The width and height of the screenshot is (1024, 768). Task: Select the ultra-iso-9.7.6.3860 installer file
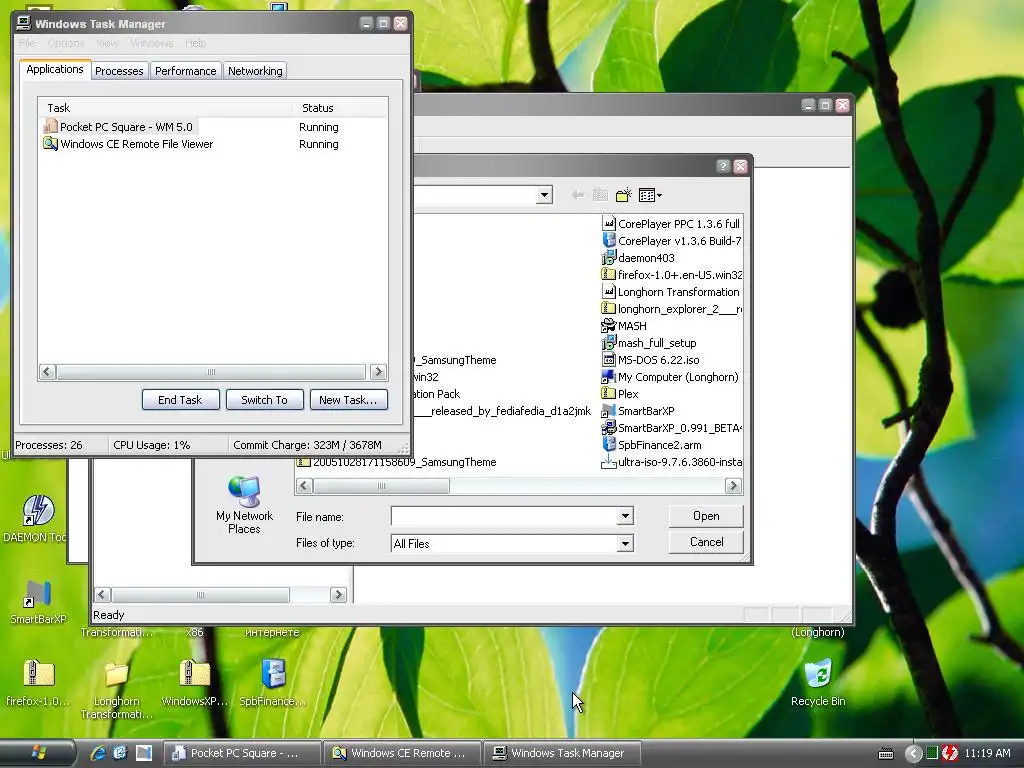click(x=671, y=461)
